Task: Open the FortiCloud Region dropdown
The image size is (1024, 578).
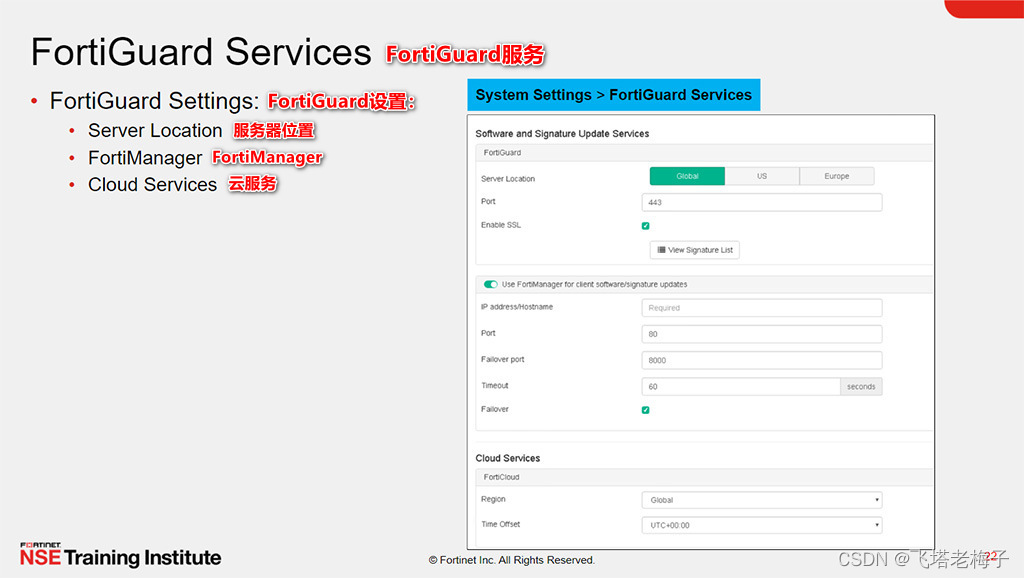Action: 762,500
